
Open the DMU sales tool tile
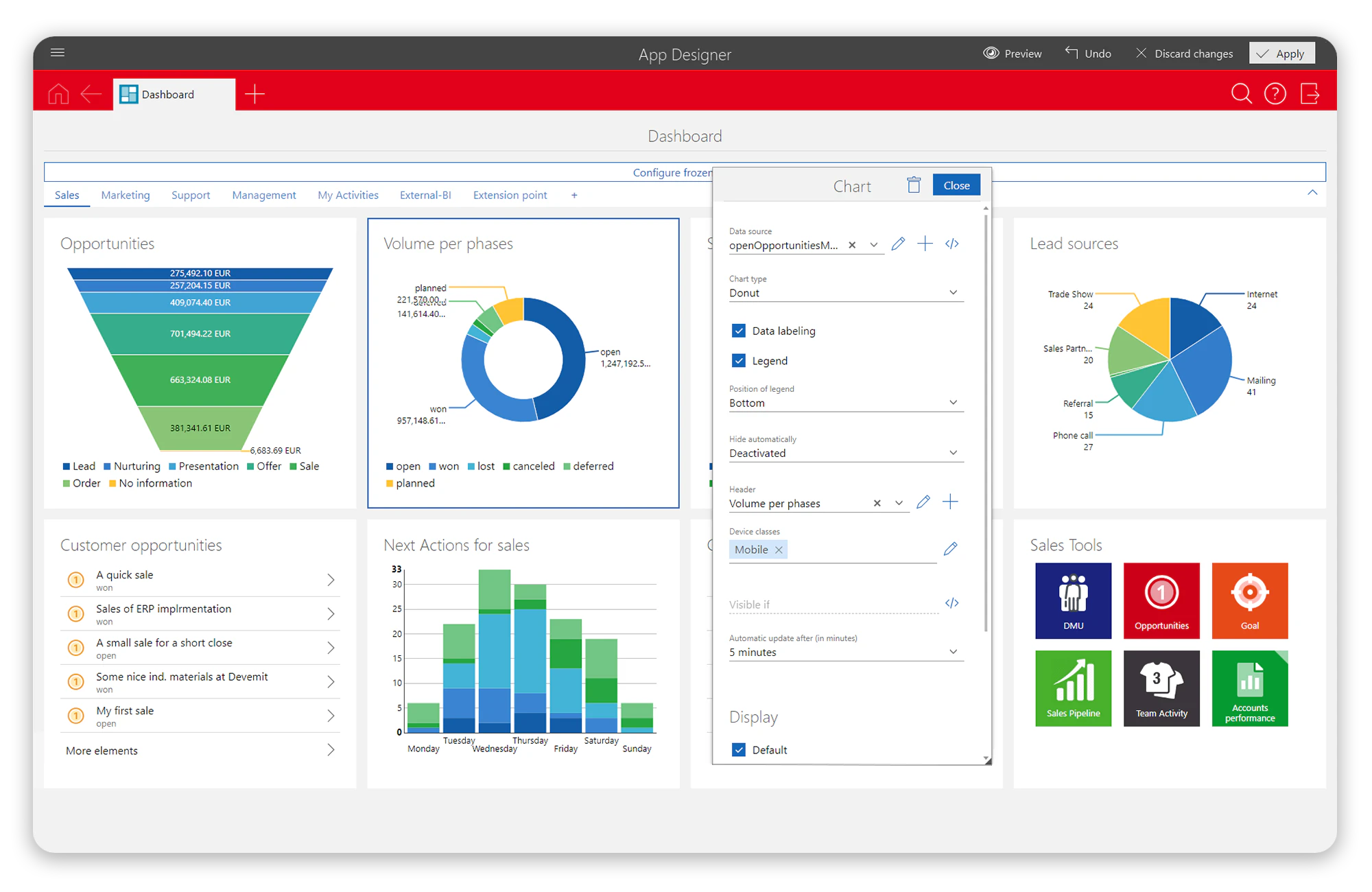point(1073,600)
